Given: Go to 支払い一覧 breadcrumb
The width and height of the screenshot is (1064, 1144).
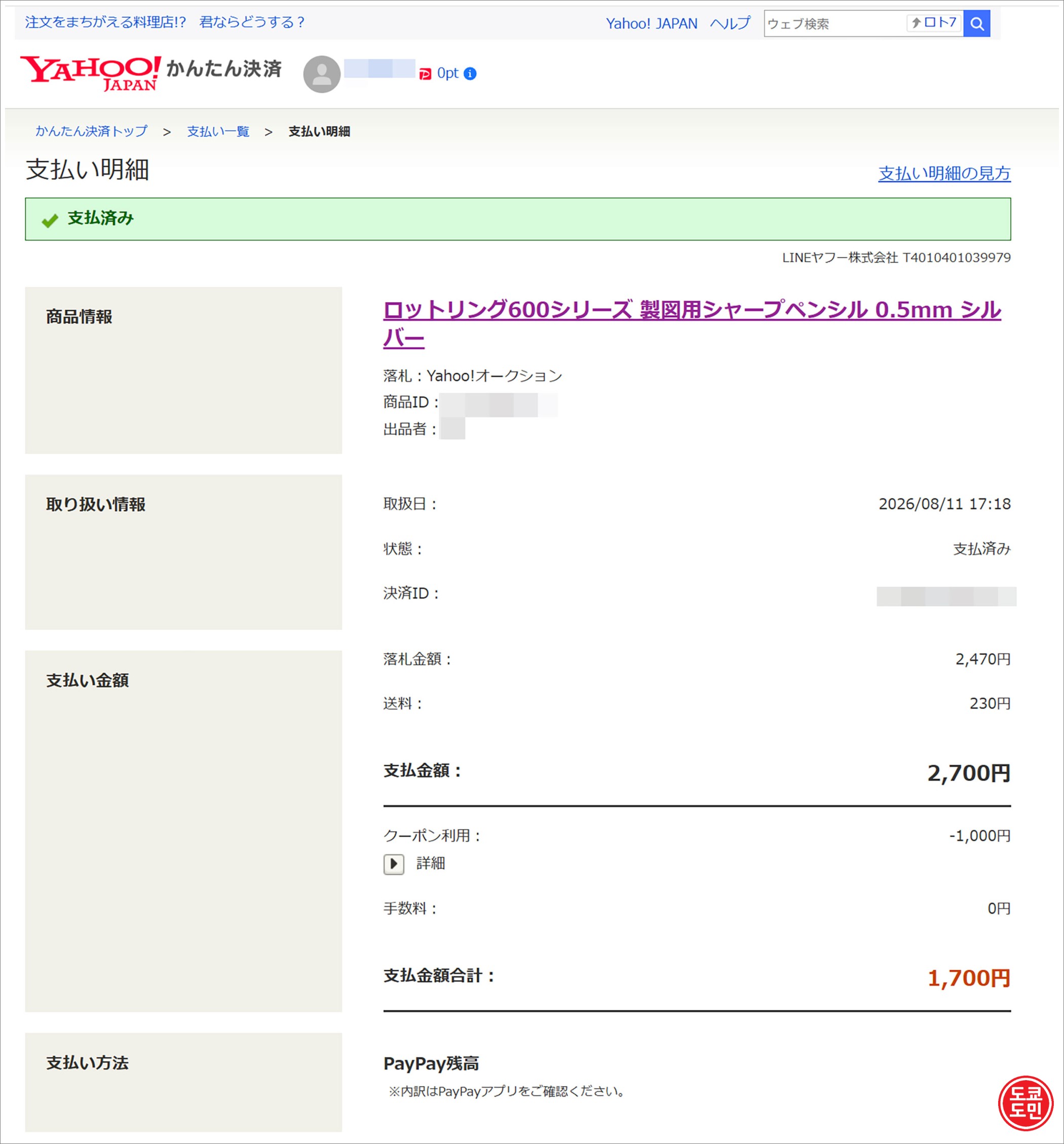Looking at the screenshot, I should point(218,131).
